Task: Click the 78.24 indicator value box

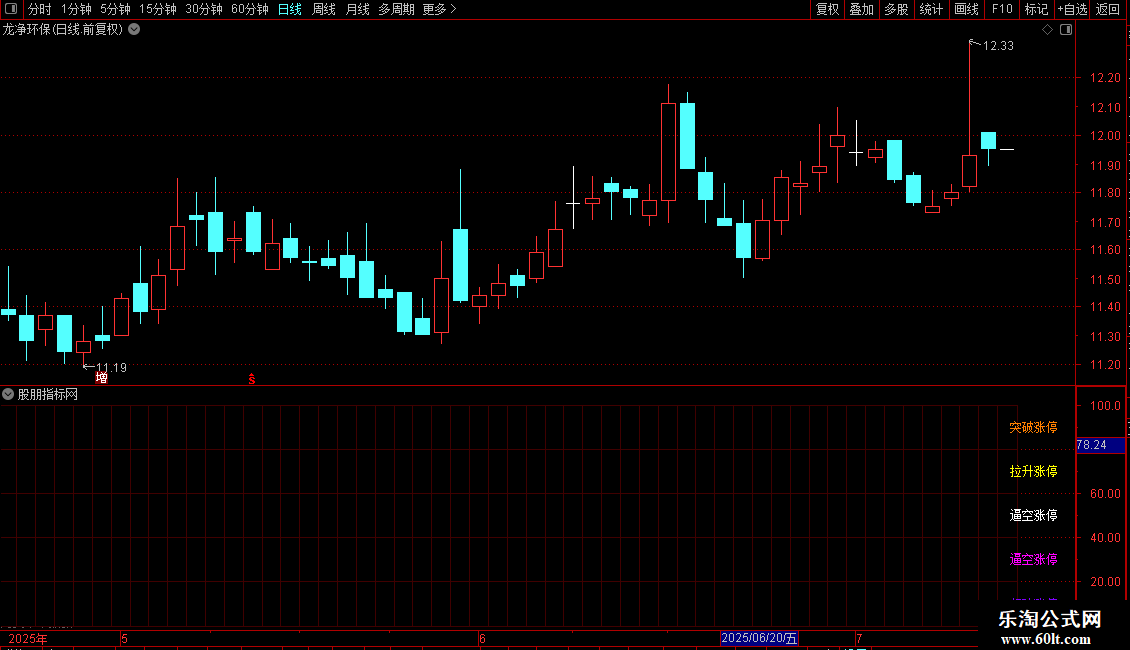Action: pyautogui.click(x=1100, y=445)
